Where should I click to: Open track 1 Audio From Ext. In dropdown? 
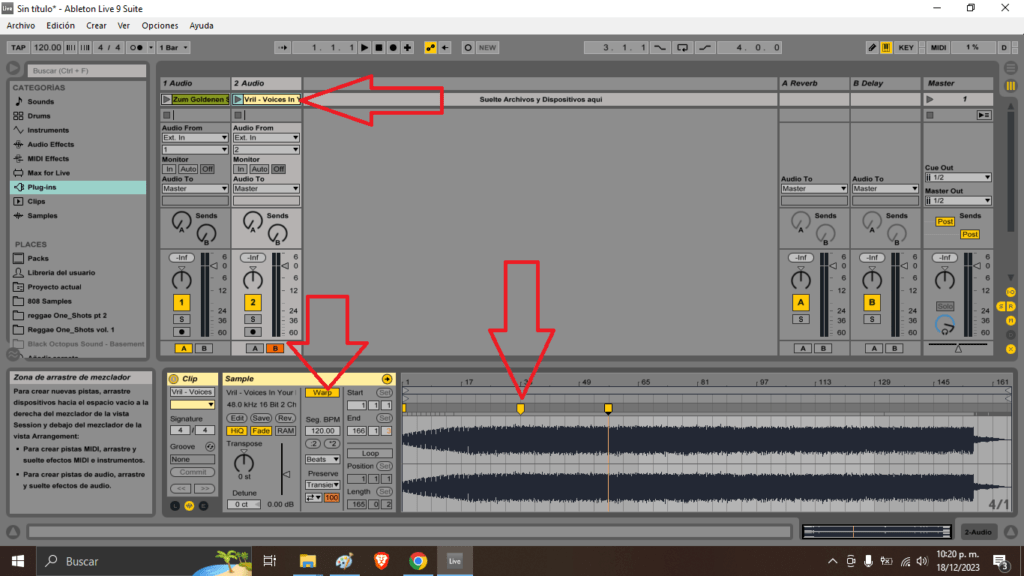click(195, 138)
